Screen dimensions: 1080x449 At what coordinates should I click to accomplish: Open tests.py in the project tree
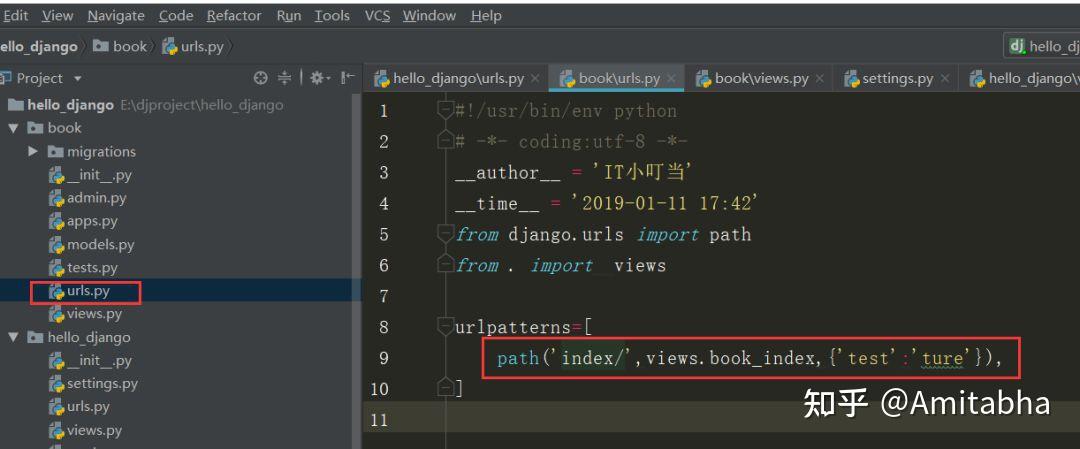click(x=83, y=267)
